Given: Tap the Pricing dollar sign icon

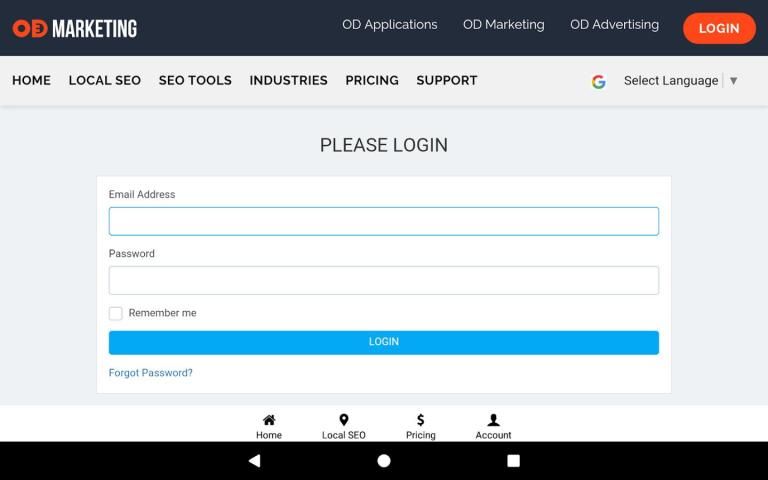Looking at the screenshot, I should (x=420, y=421).
